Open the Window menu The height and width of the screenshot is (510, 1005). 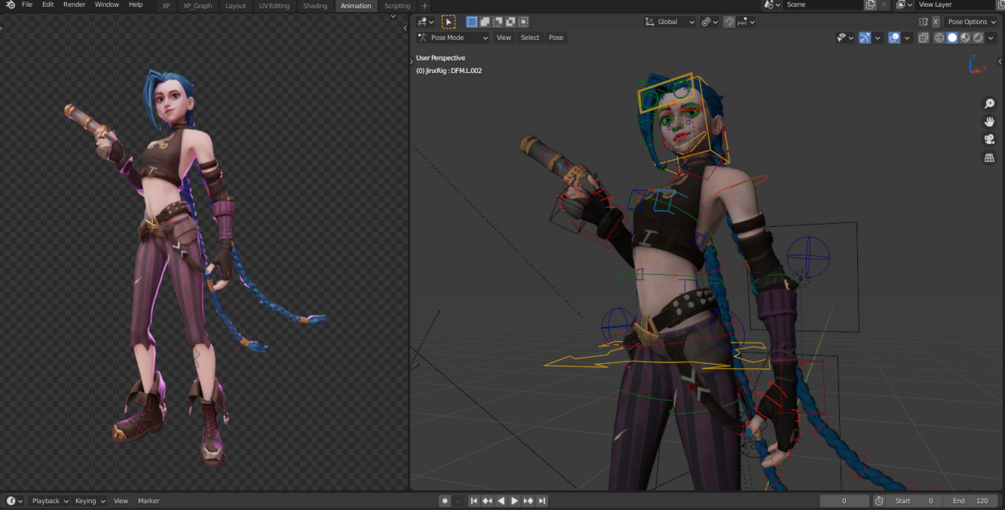pos(106,4)
